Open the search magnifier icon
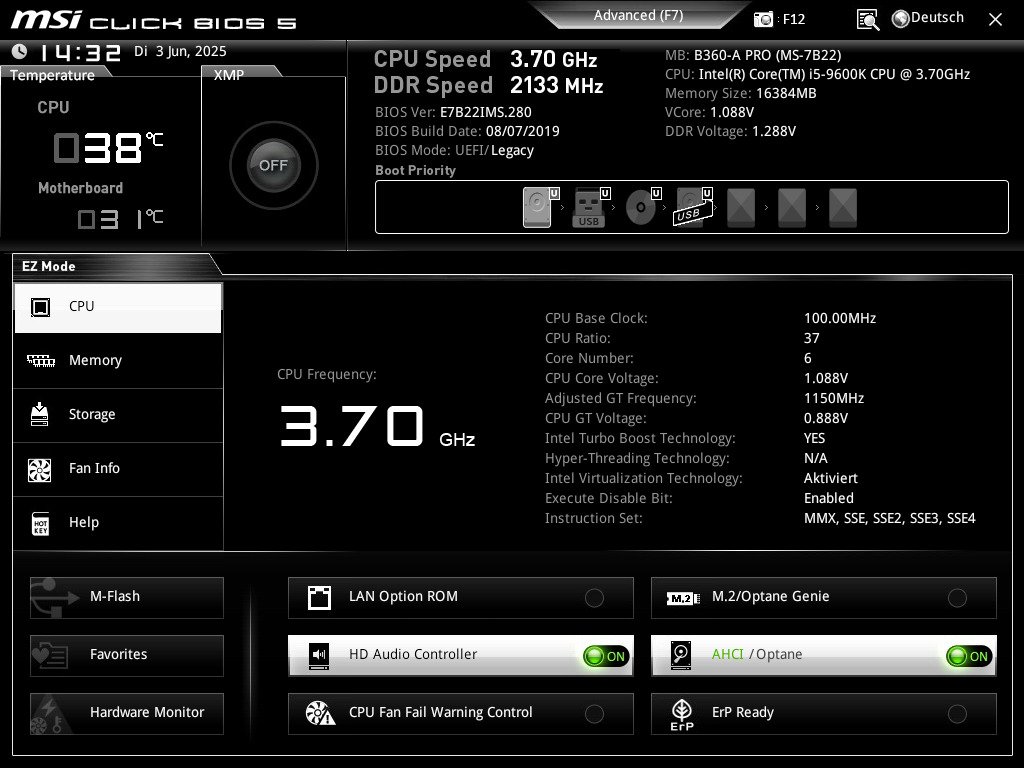Screen dimensions: 1024x768 coord(867,20)
